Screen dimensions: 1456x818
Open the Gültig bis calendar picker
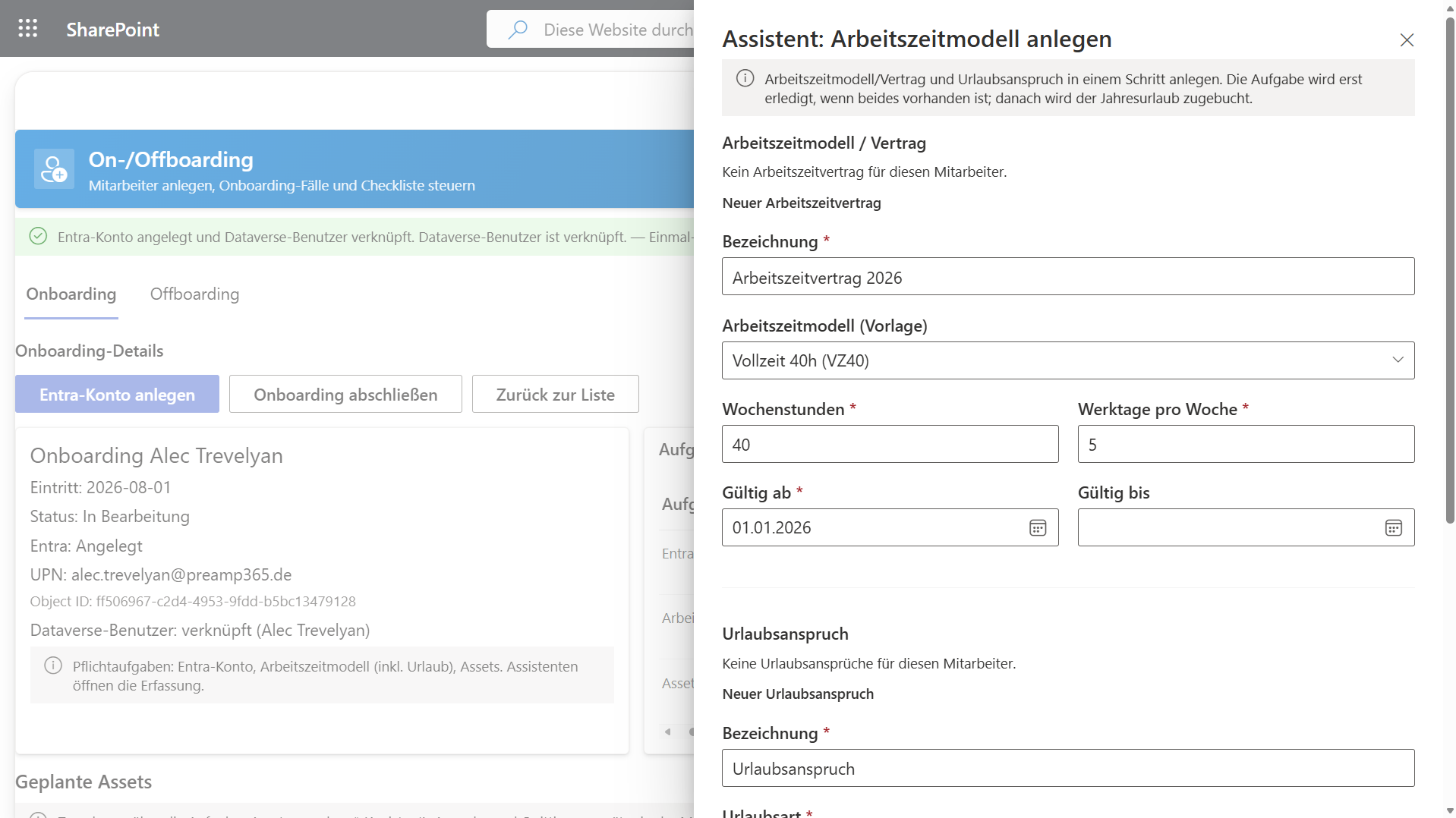point(1393,527)
